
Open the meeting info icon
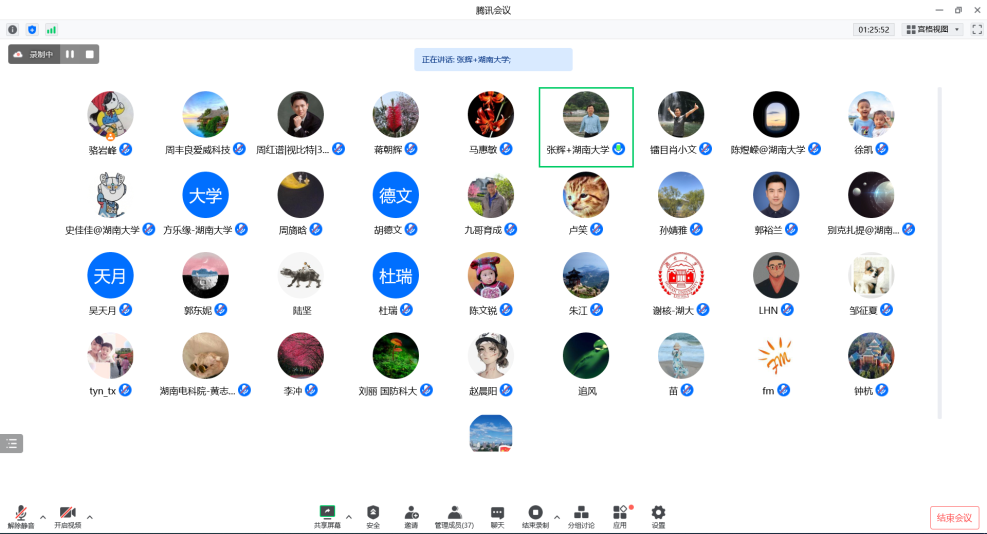tap(13, 30)
